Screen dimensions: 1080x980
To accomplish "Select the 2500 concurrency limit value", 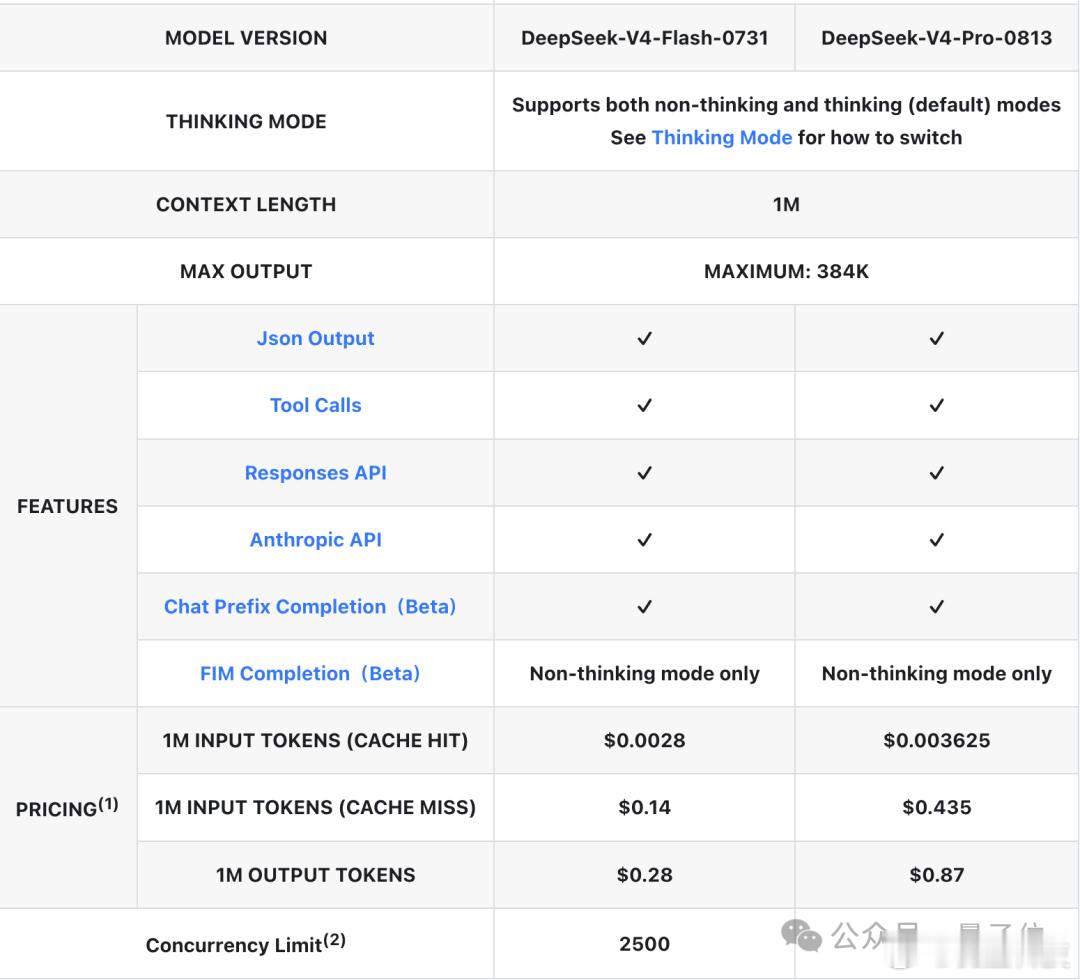I will tap(644, 943).
